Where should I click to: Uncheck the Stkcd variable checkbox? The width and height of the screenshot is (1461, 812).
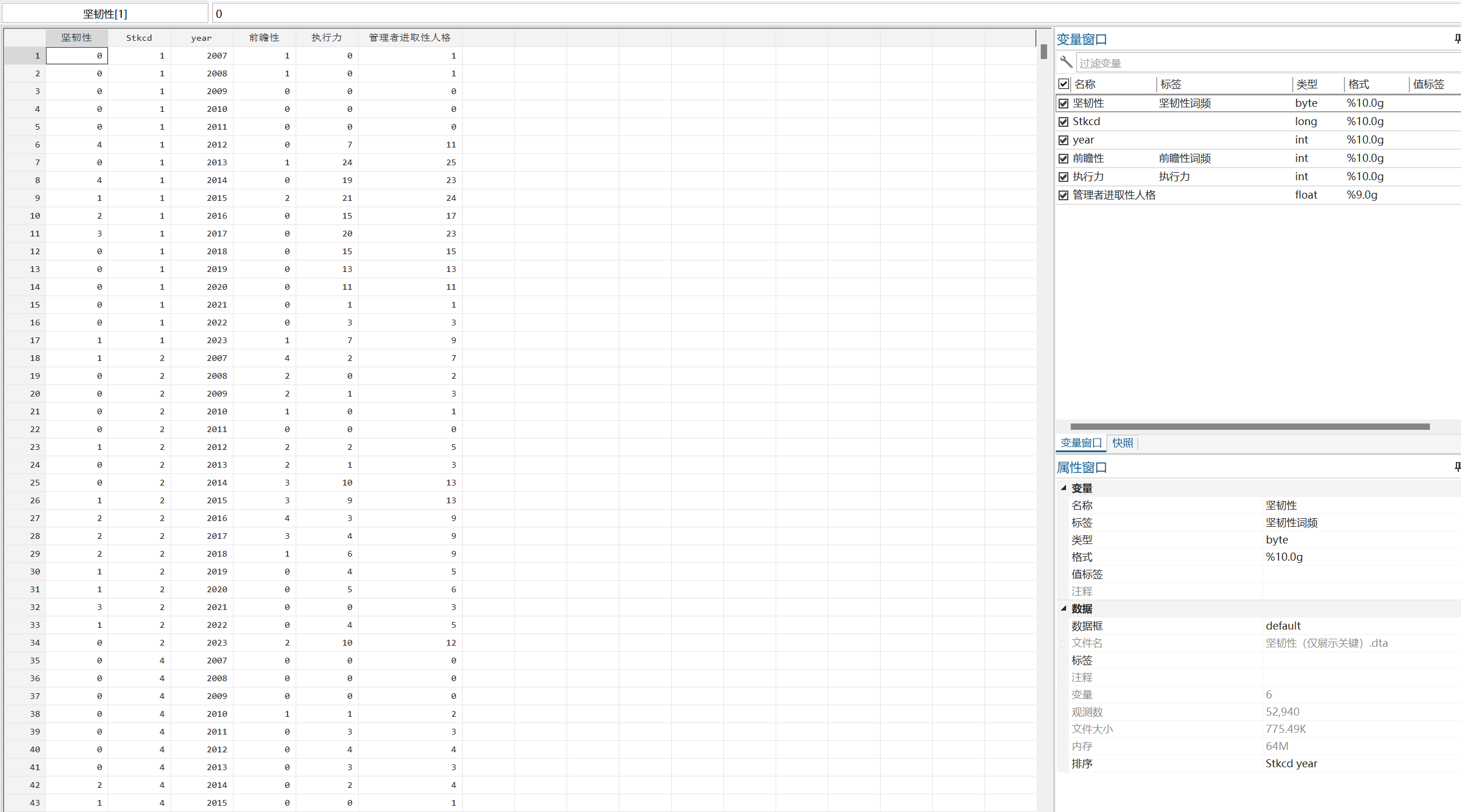(x=1064, y=122)
